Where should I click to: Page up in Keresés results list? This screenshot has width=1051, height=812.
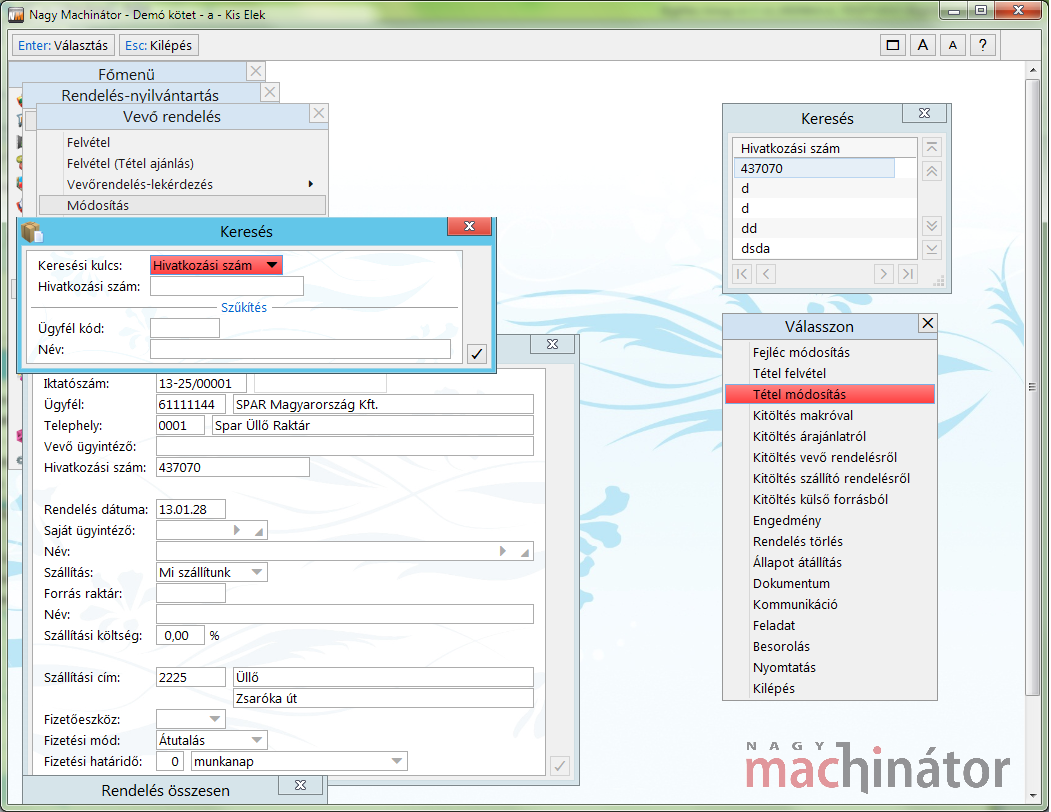click(932, 172)
